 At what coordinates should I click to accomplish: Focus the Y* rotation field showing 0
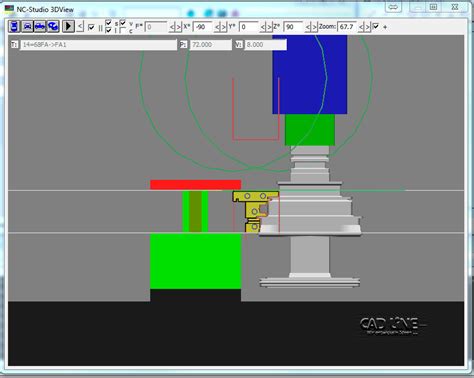coord(249,27)
